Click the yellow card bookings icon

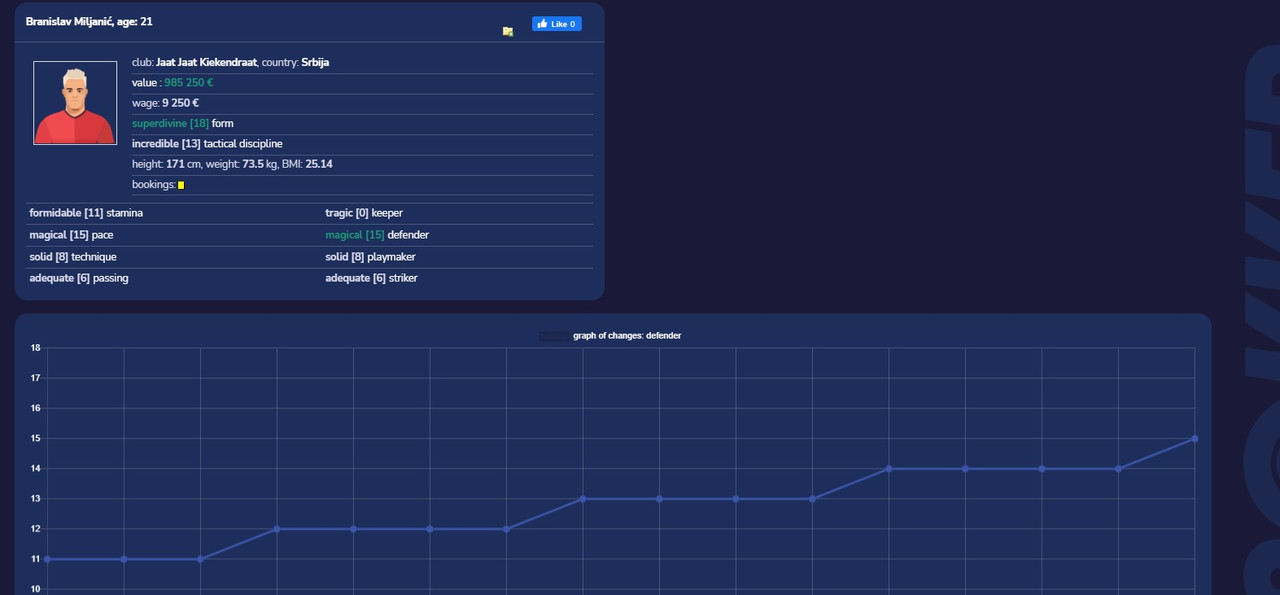coord(181,185)
